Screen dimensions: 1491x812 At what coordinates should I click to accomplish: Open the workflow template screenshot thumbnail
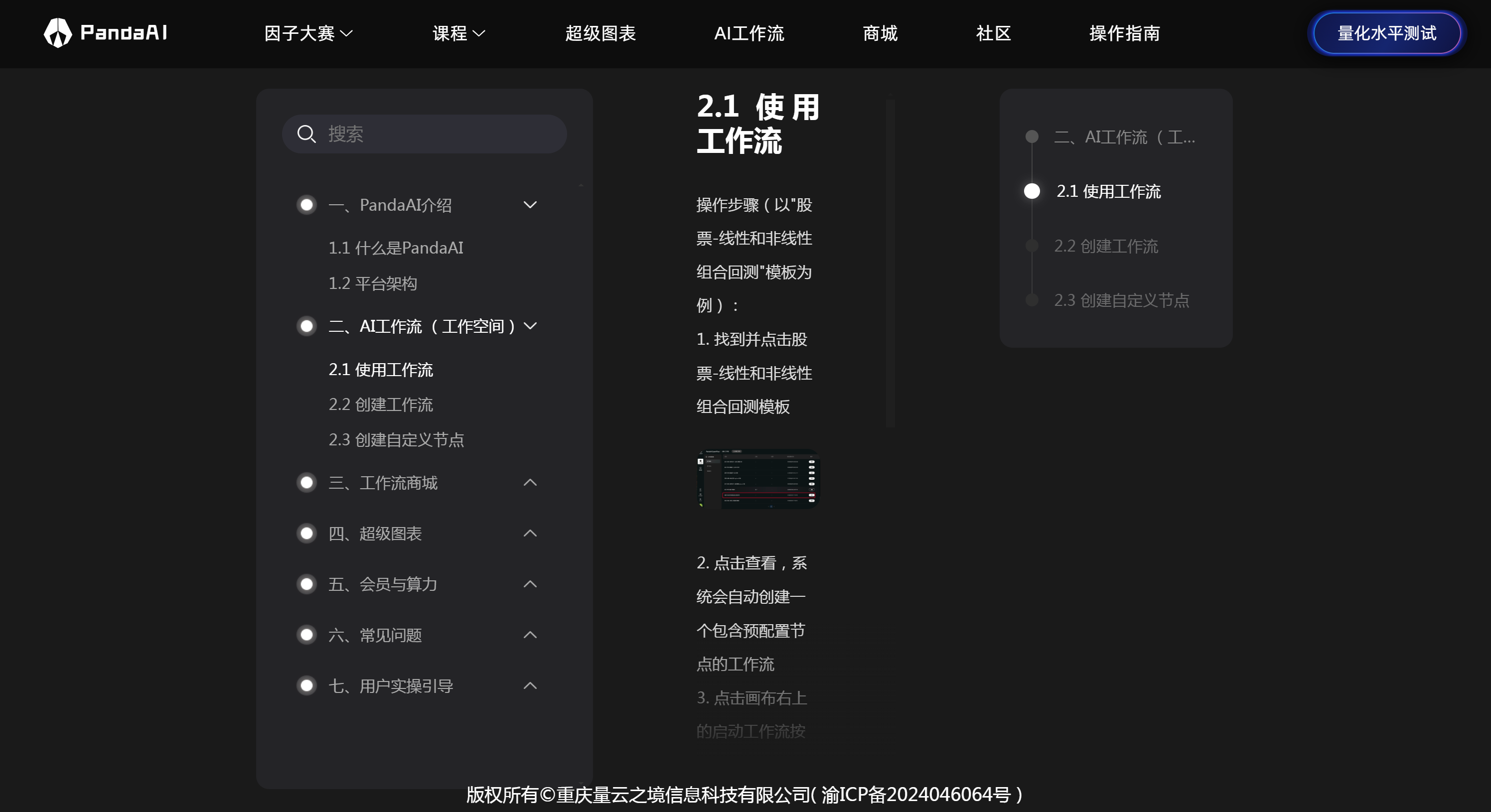click(758, 479)
